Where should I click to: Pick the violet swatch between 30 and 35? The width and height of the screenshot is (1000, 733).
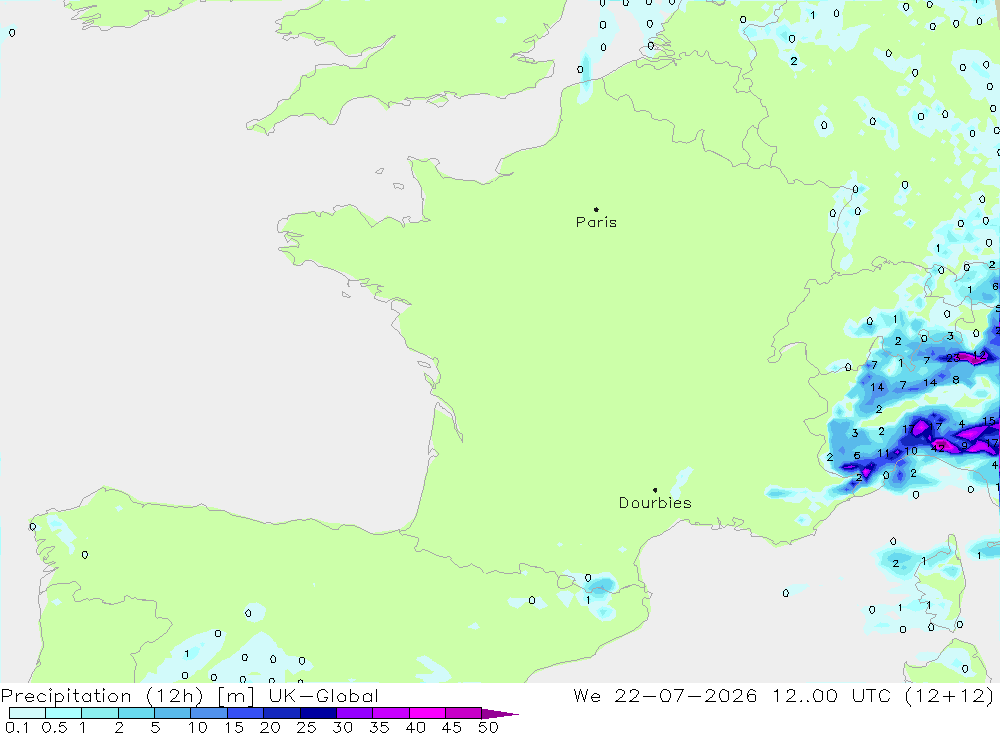(355, 713)
